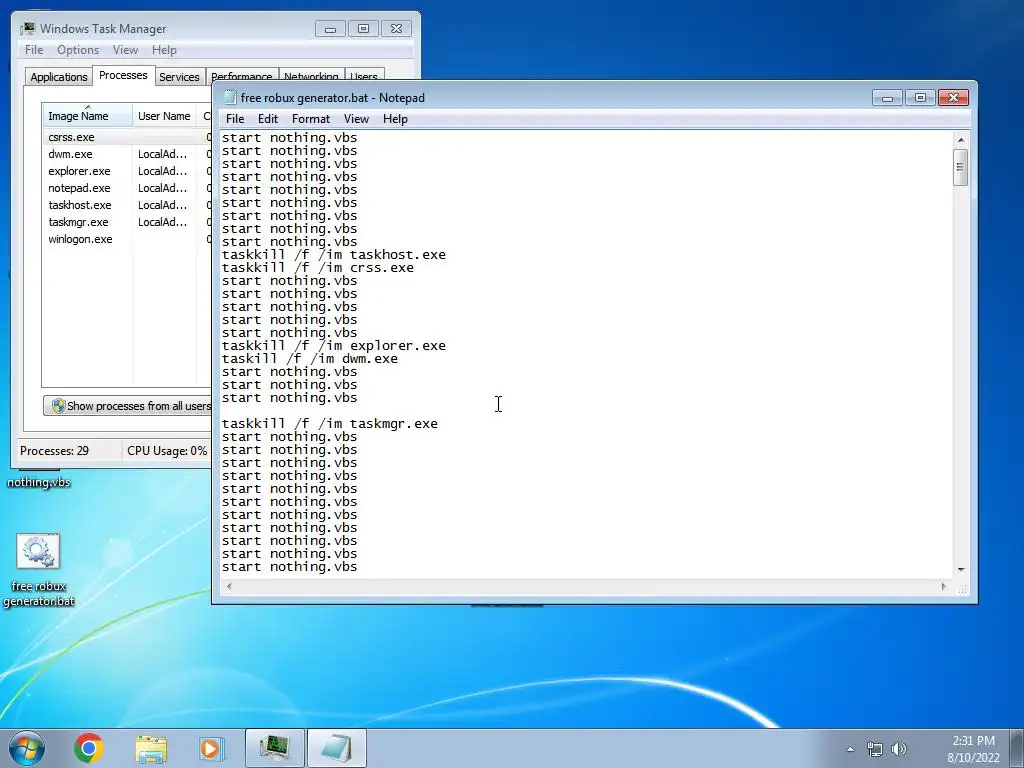Image resolution: width=1024 pixels, height=768 pixels.
Task: Open the network tray icon
Action: point(874,749)
